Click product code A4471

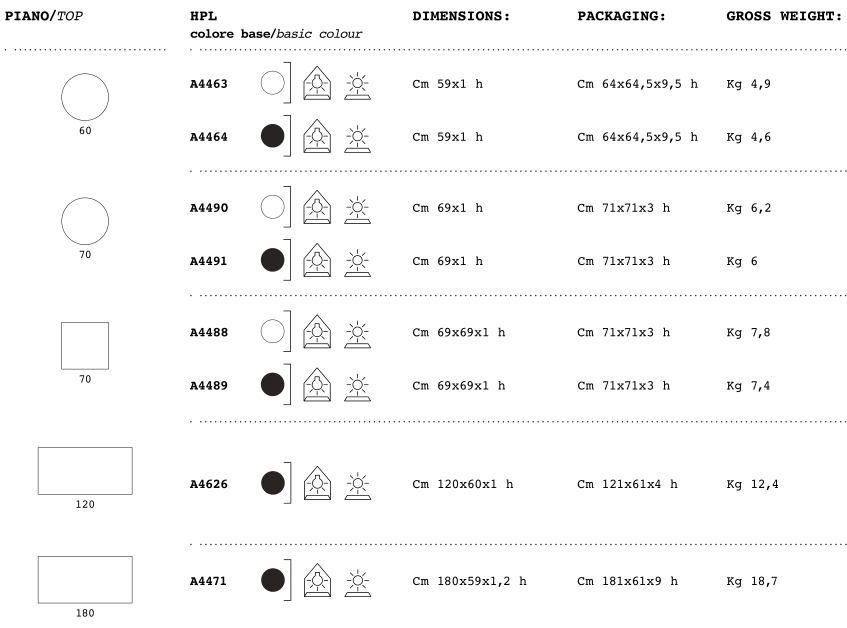[209, 580]
